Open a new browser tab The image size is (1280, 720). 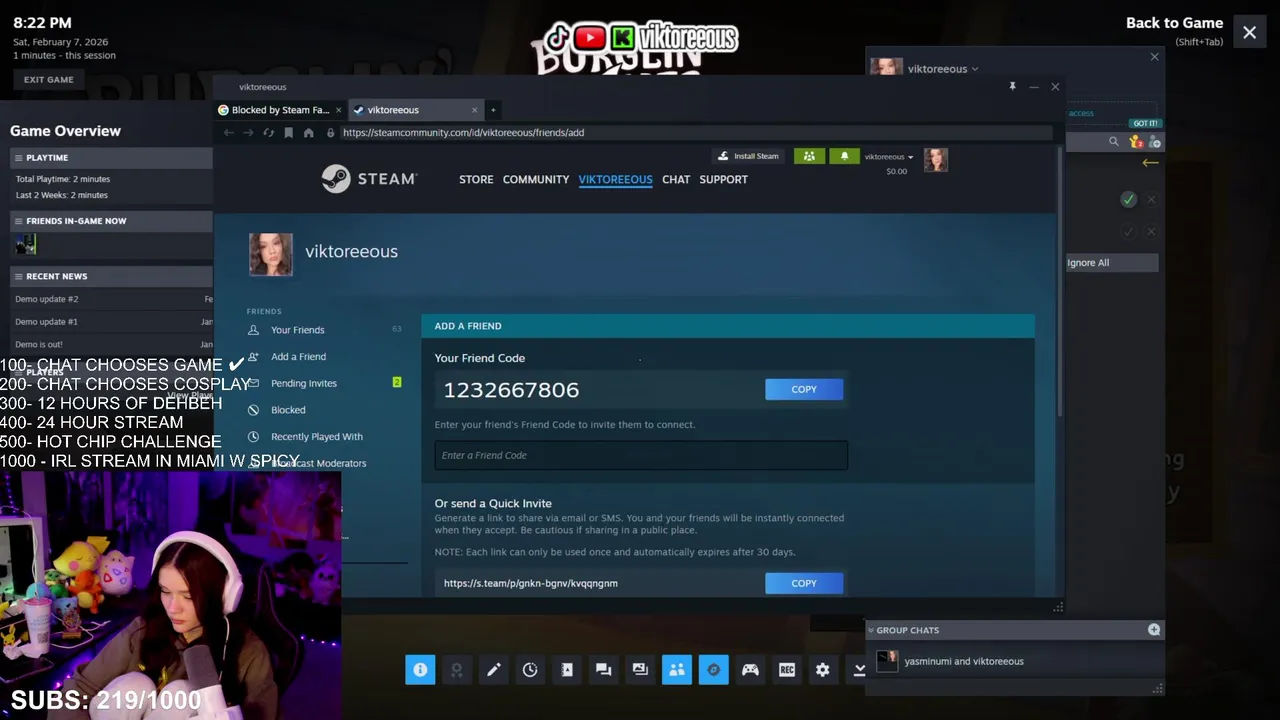coord(493,110)
